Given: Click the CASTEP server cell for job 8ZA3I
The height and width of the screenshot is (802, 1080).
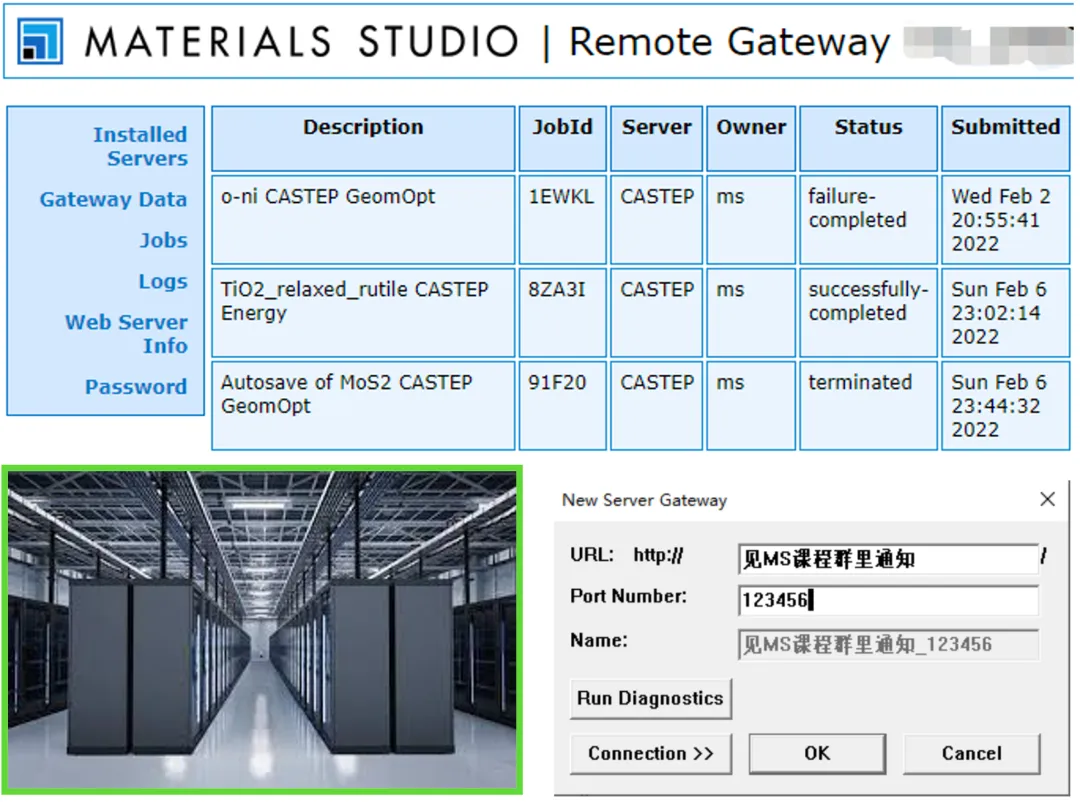Looking at the screenshot, I should [656, 313].
